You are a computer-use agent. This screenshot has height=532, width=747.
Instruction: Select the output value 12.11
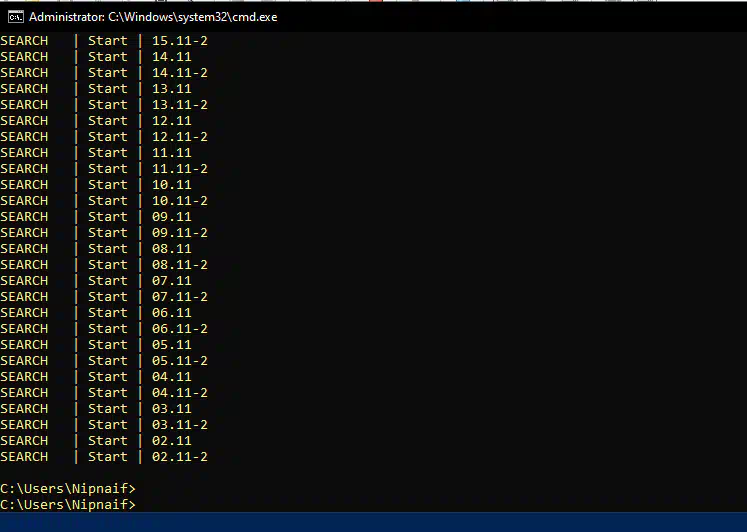click(x=172, y=120)
